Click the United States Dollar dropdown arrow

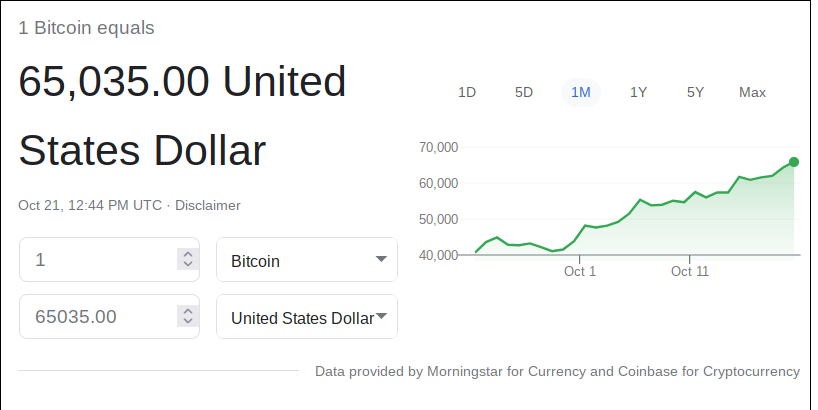click(381, 316)
